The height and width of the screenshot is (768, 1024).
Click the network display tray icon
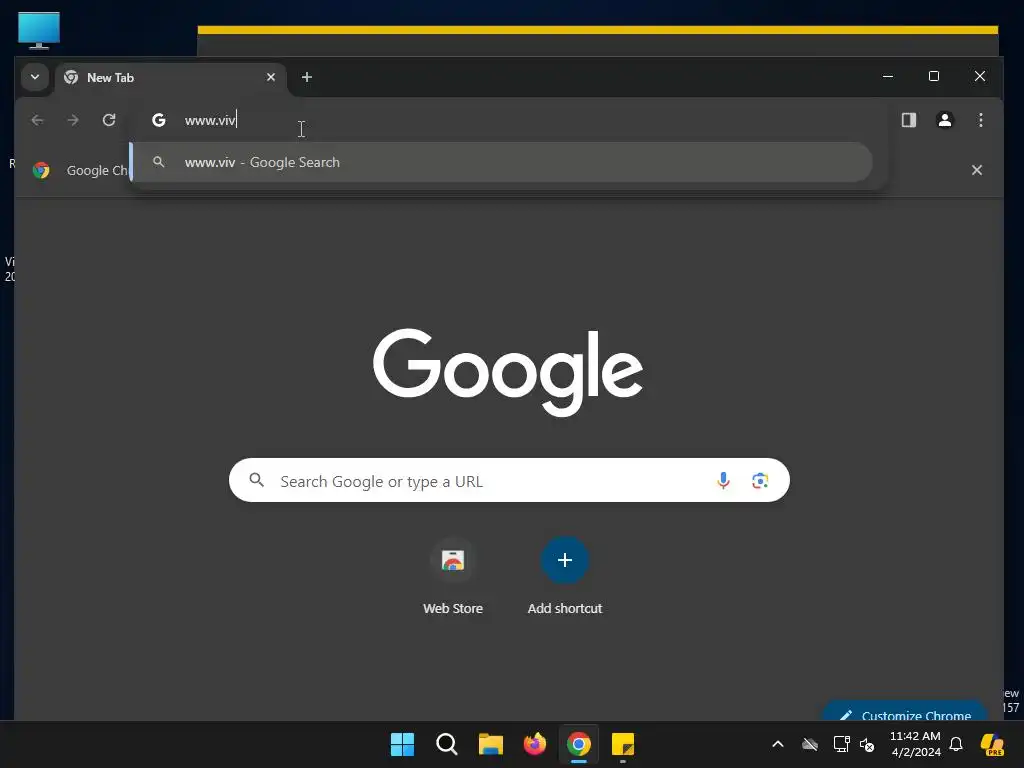point(841,744)
